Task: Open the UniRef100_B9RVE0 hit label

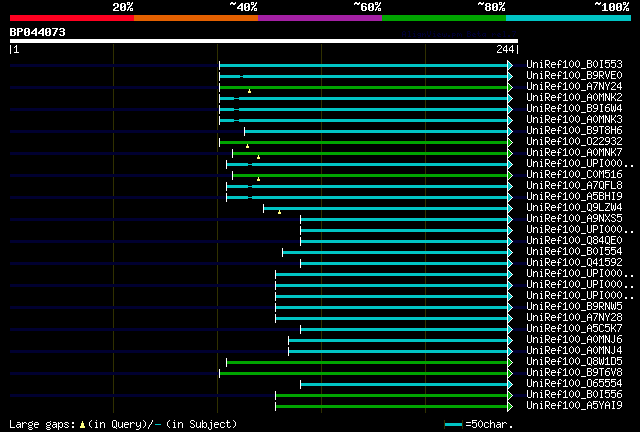Action: [574, 76]
